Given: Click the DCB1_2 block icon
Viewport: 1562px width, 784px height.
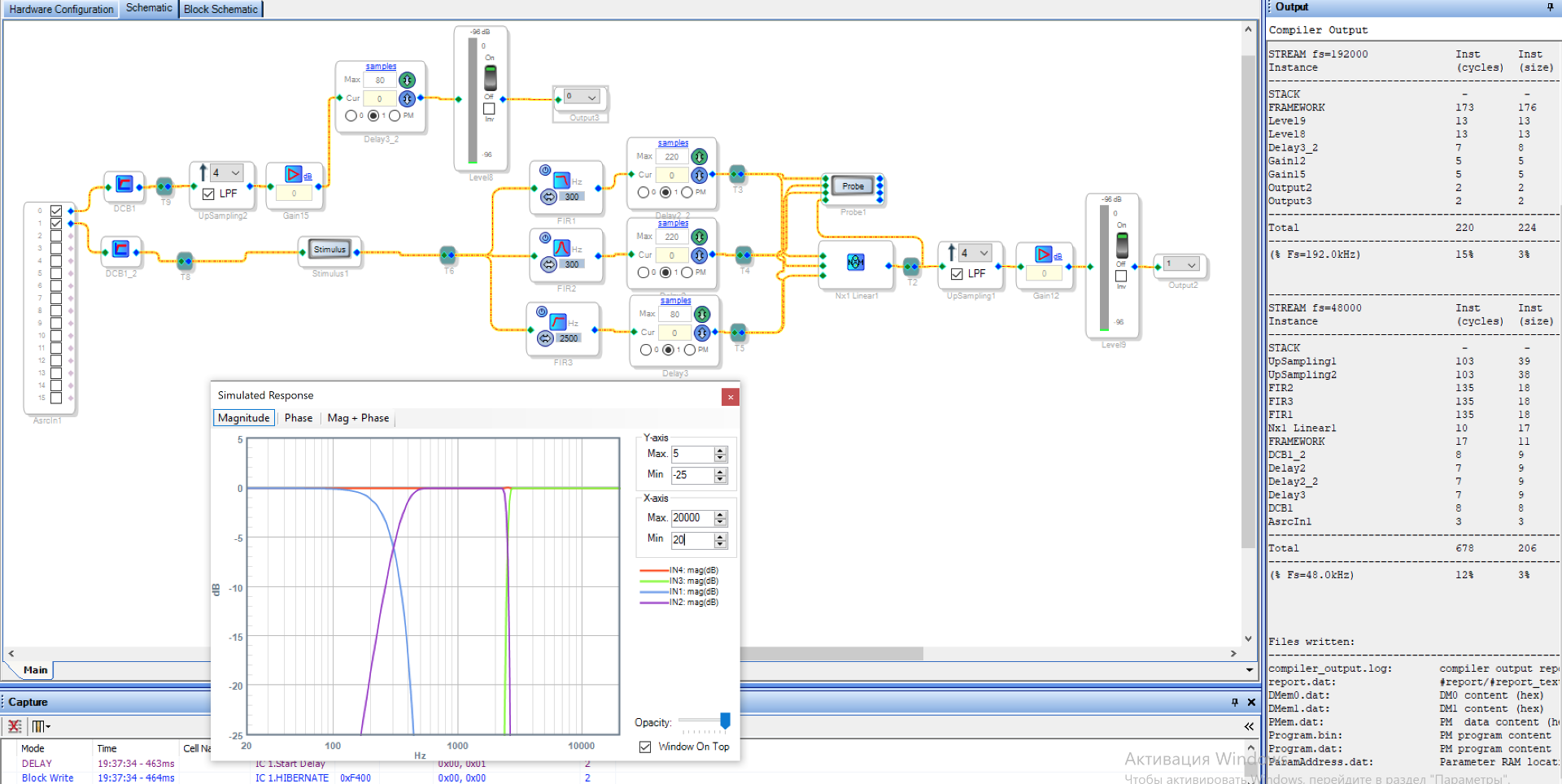Looking at the screenshot, I should 120,249.
